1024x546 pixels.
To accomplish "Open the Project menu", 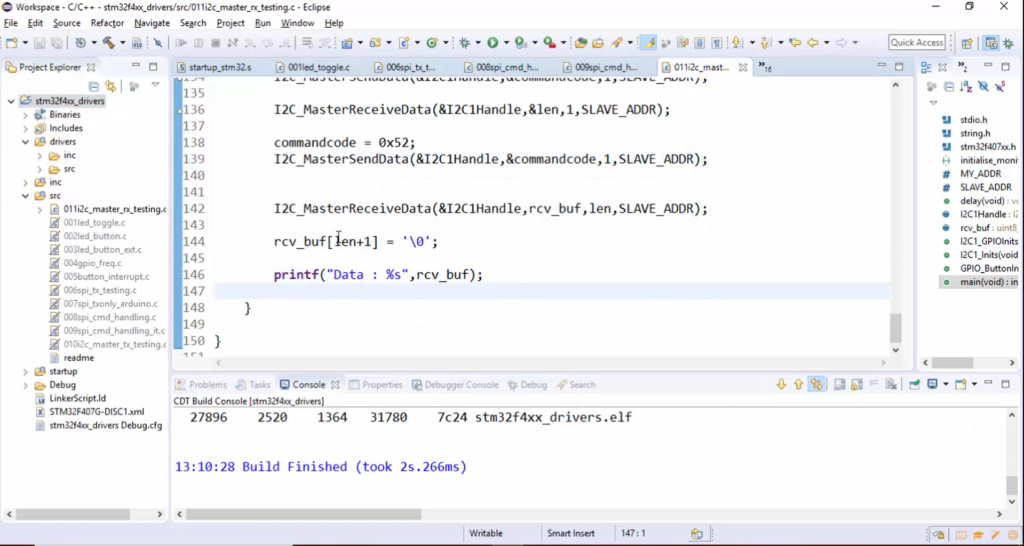I will click(231, 23).
